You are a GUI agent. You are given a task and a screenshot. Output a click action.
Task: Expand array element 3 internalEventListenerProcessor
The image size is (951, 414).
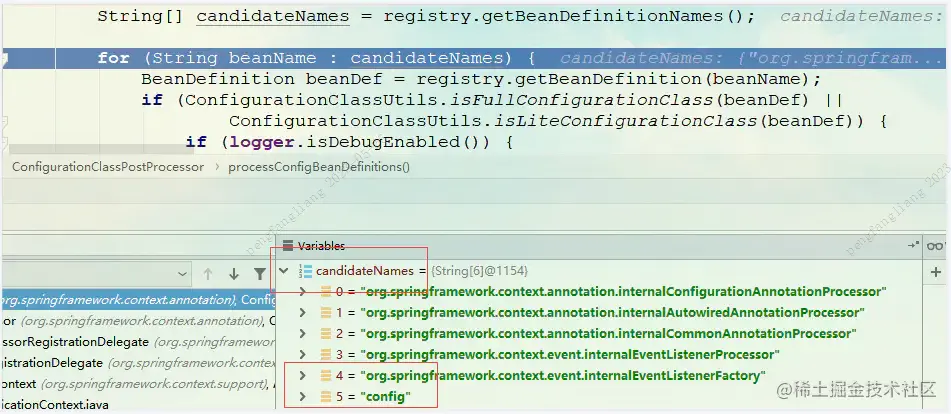coord(303,354)
